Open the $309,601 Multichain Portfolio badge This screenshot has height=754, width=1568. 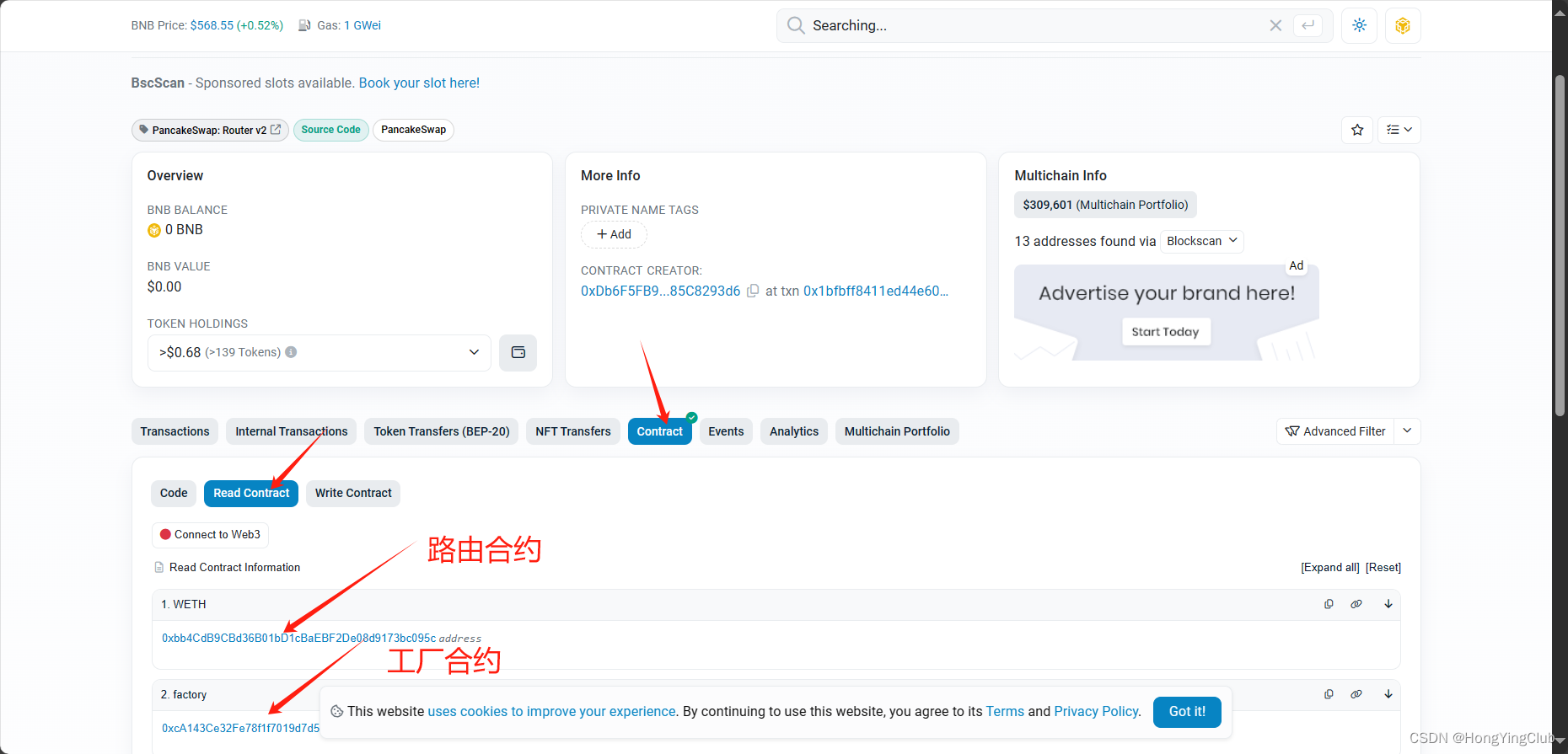[1105, 205]
